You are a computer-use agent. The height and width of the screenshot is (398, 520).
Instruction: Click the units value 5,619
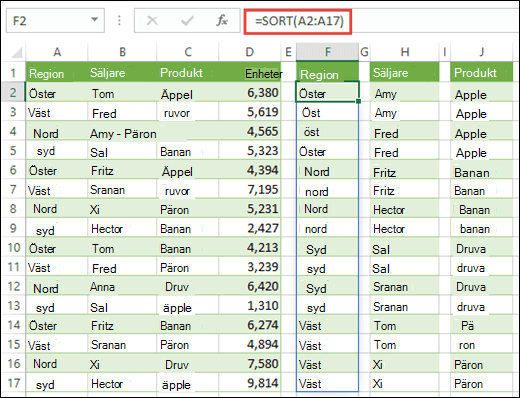click(263, 112)
